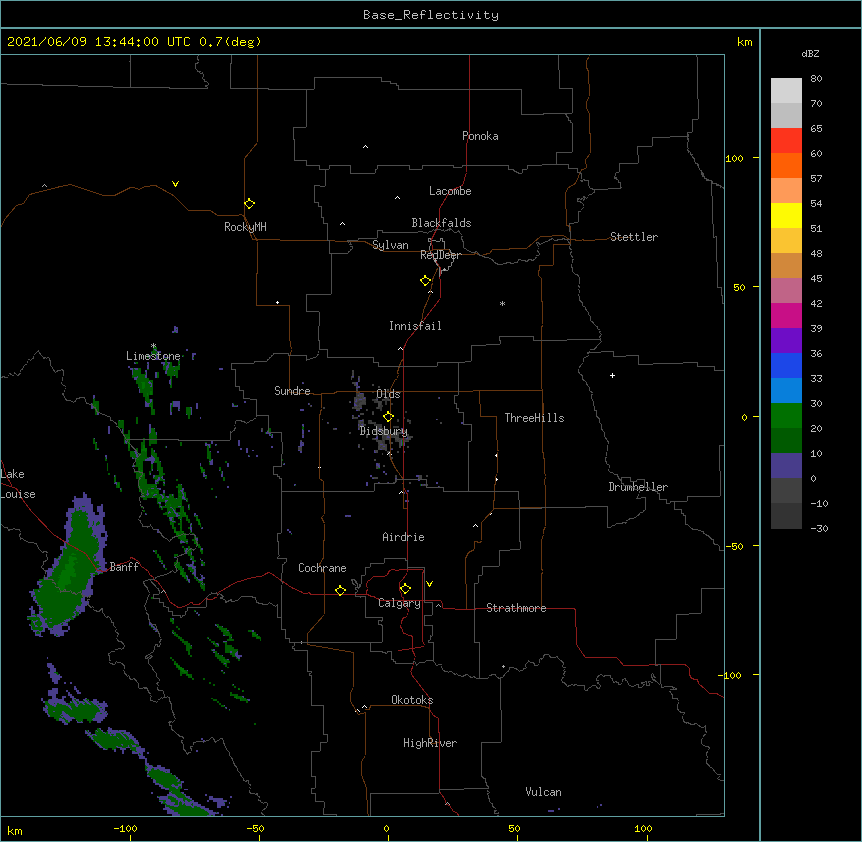Click the yellow V marker northwest of RockyMH
This screenshot has width=862, height=842.
[175, 184]
